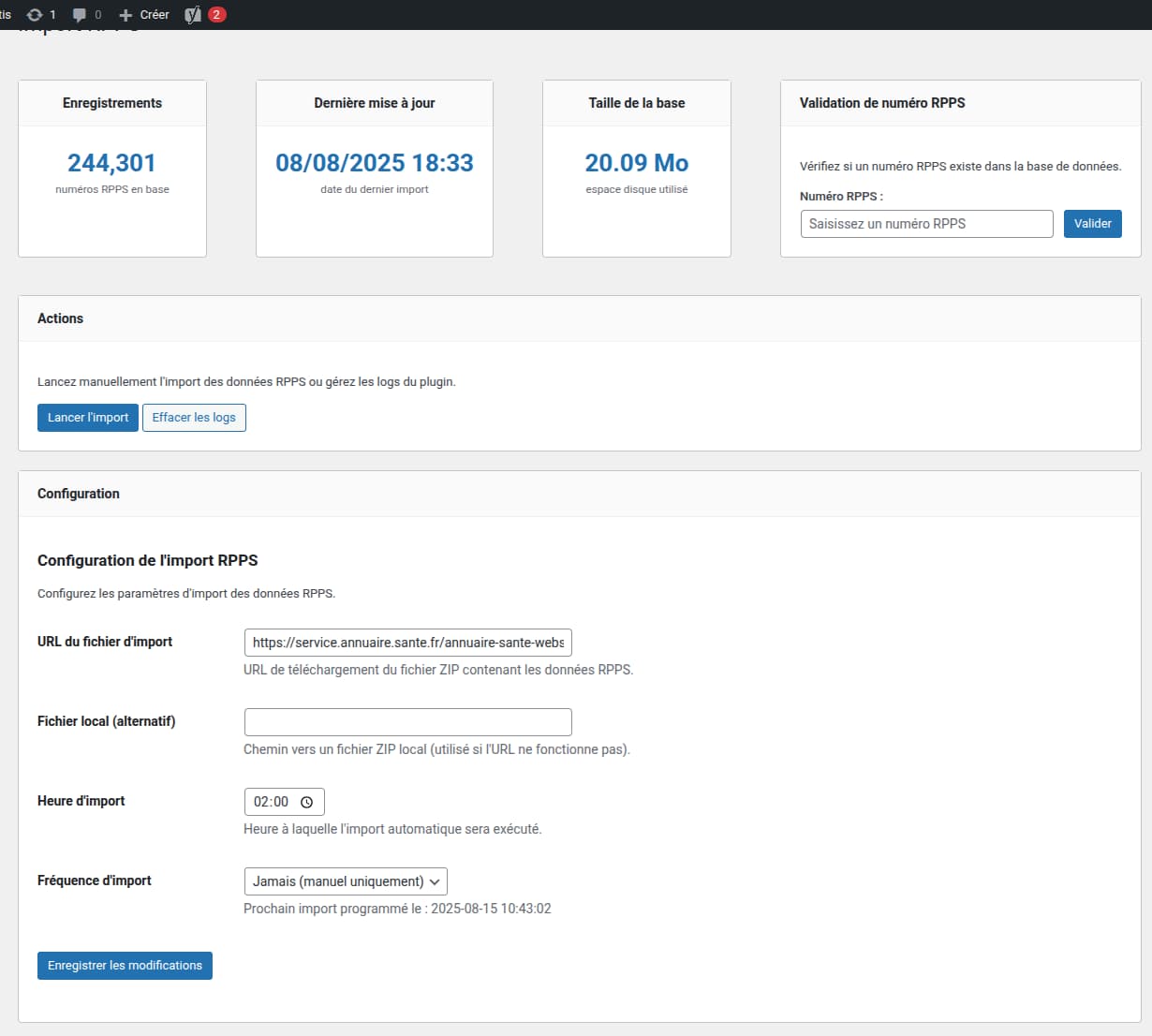Click 'Configurez les paramètres d'import' description

186,594
